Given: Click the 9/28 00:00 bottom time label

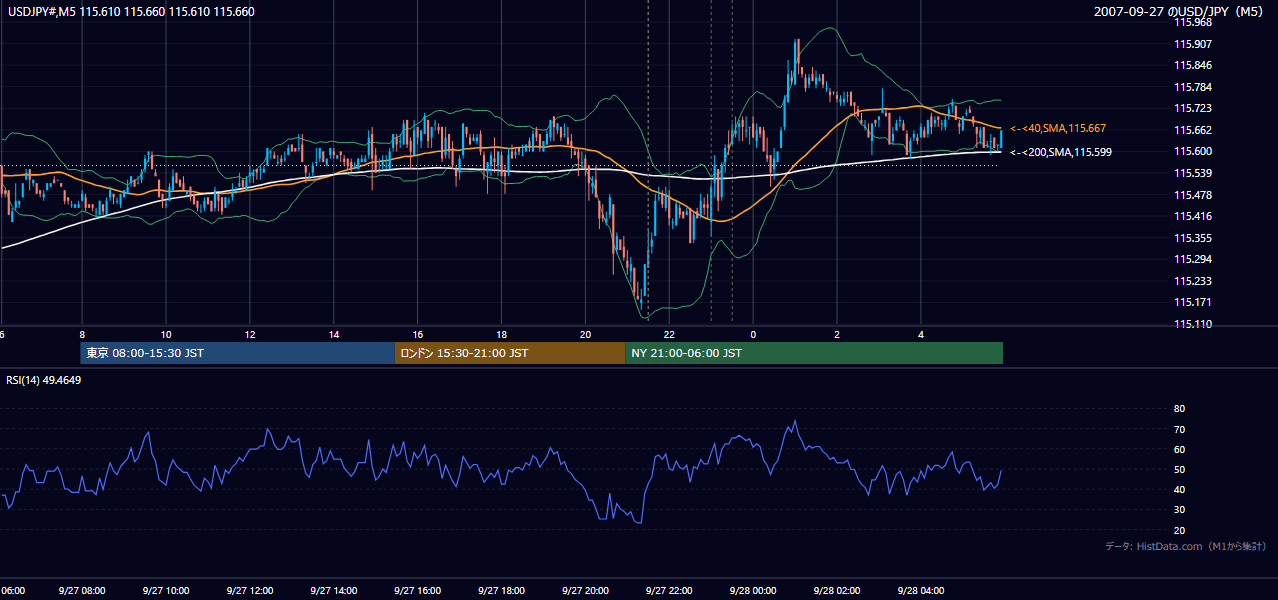Looking at the screenshot, I should tap(753, 591).
